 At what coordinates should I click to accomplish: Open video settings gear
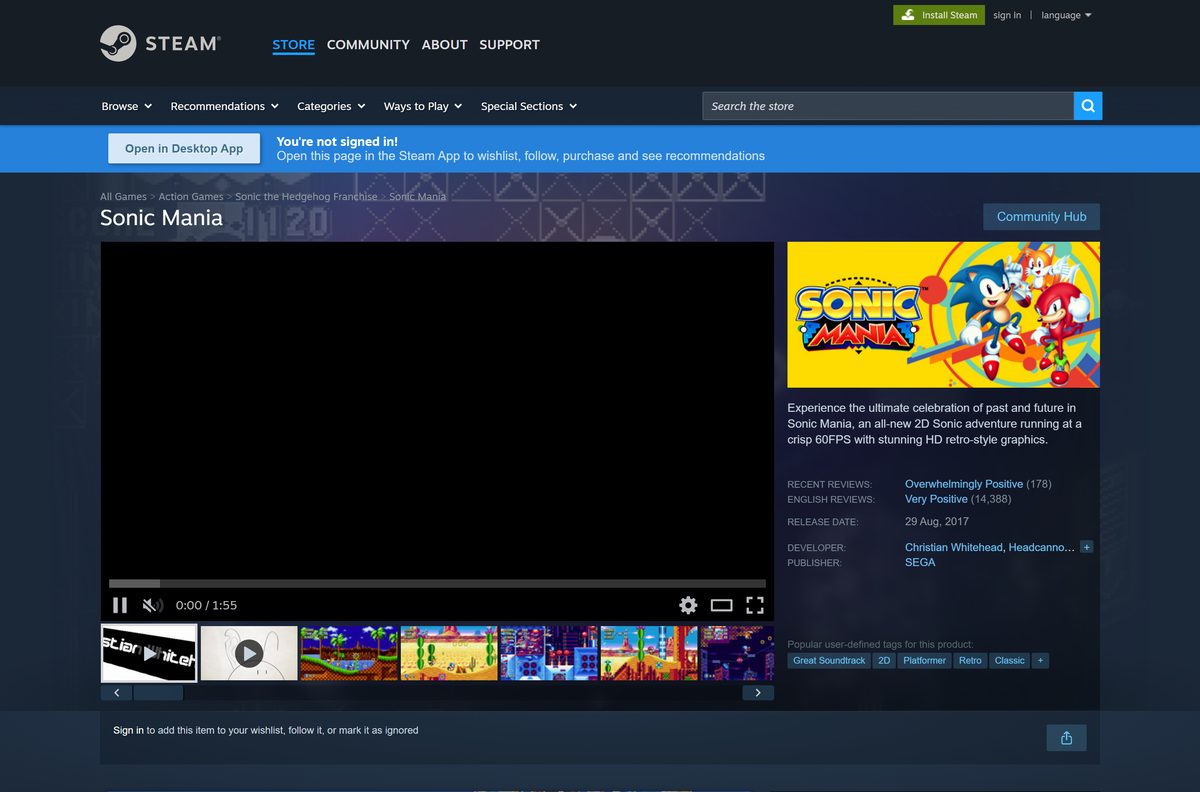click(688, 605)
